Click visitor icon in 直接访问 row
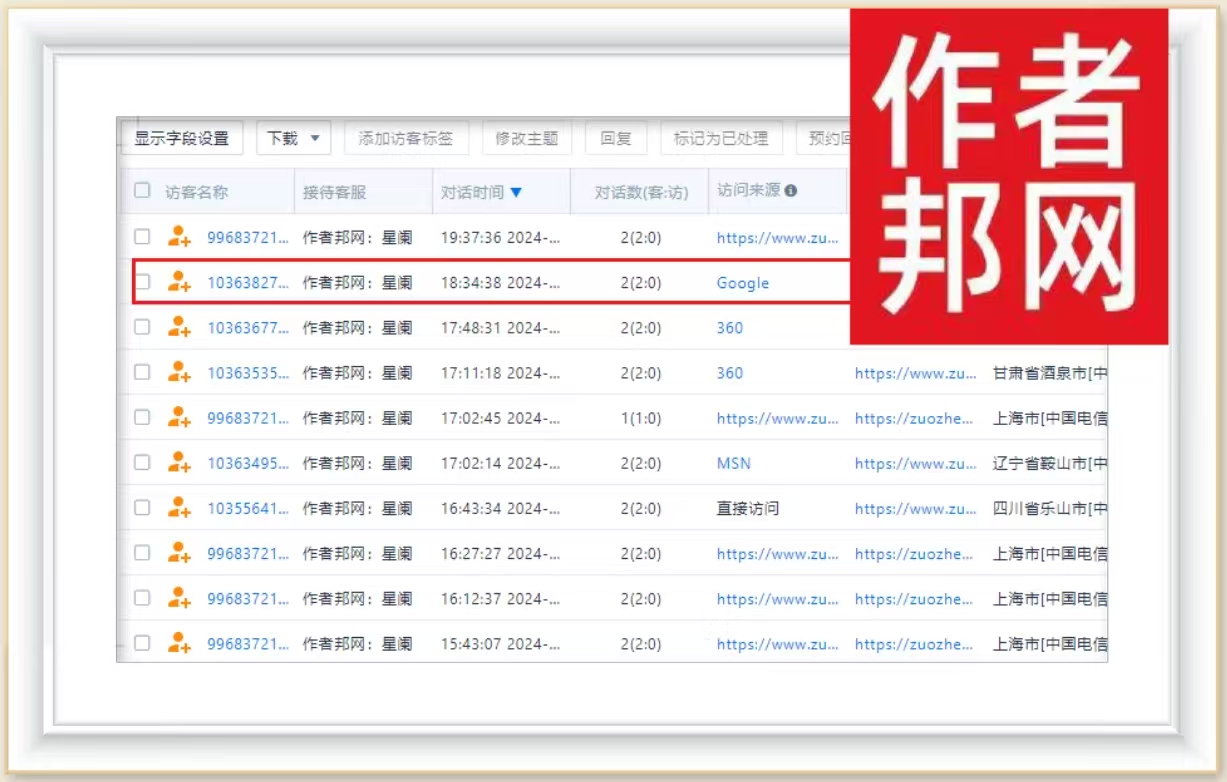 tap(179, 508)
